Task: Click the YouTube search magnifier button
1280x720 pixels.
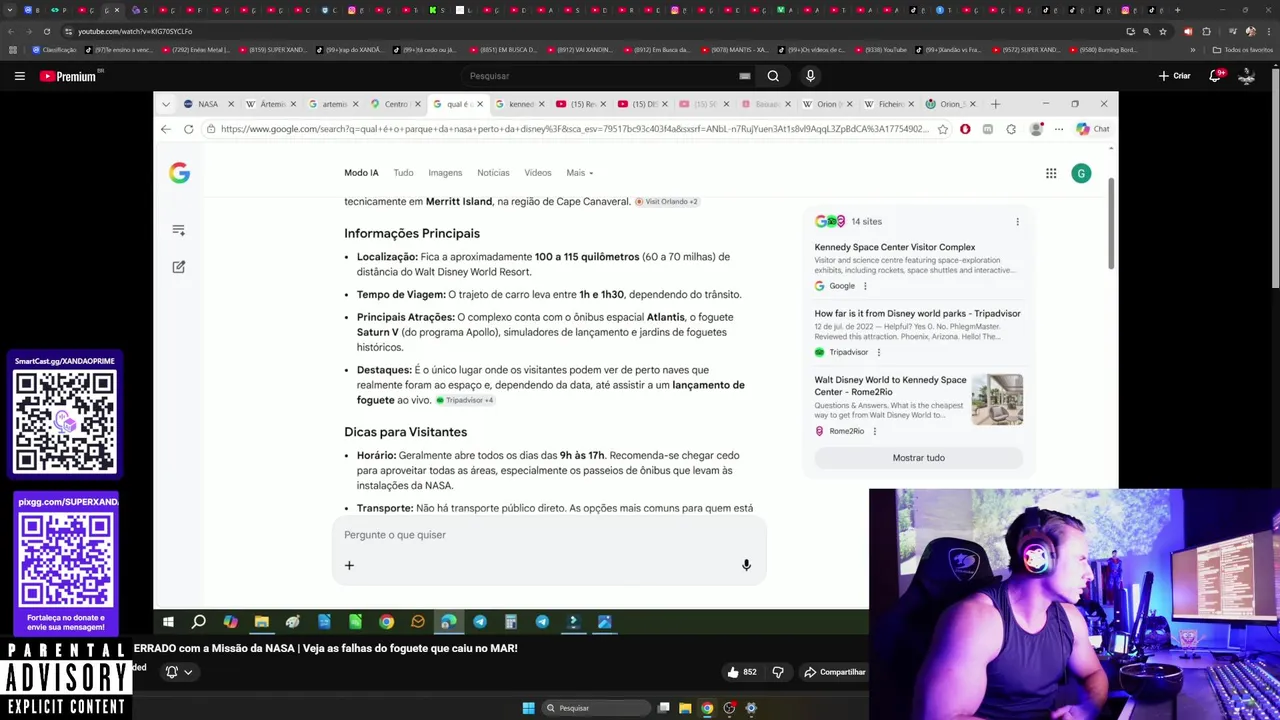Action: pos(773,76)
